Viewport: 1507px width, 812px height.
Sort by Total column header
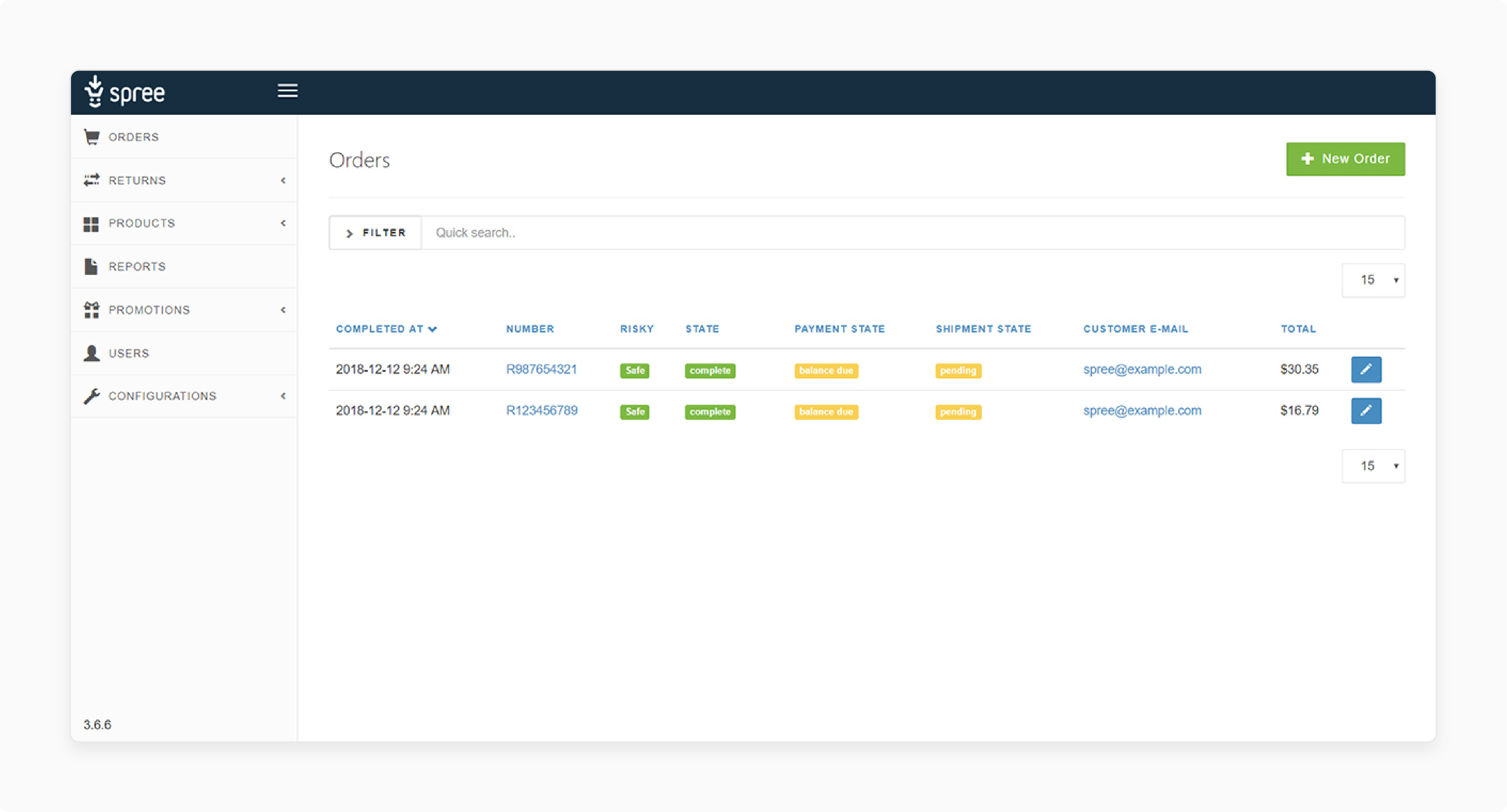[1298, 329]
